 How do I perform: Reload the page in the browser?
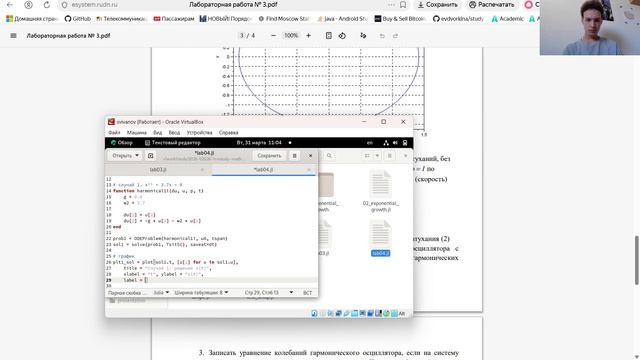(47, 5)
